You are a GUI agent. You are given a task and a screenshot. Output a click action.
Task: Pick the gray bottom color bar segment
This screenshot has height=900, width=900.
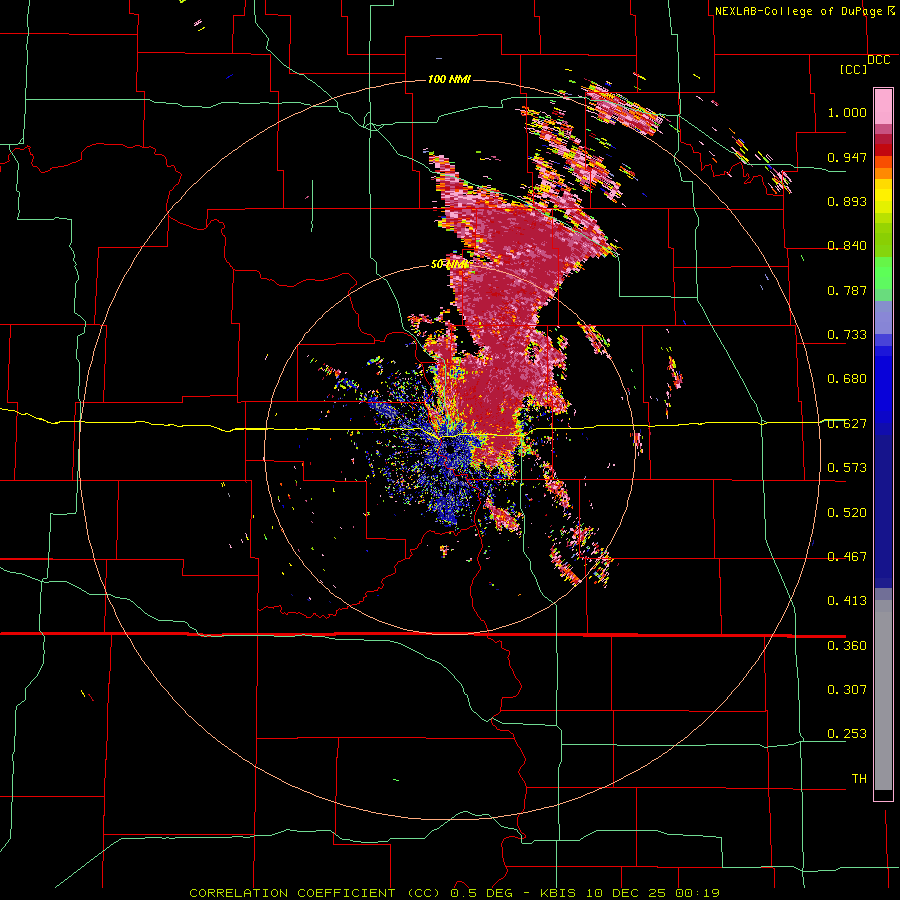883,695
